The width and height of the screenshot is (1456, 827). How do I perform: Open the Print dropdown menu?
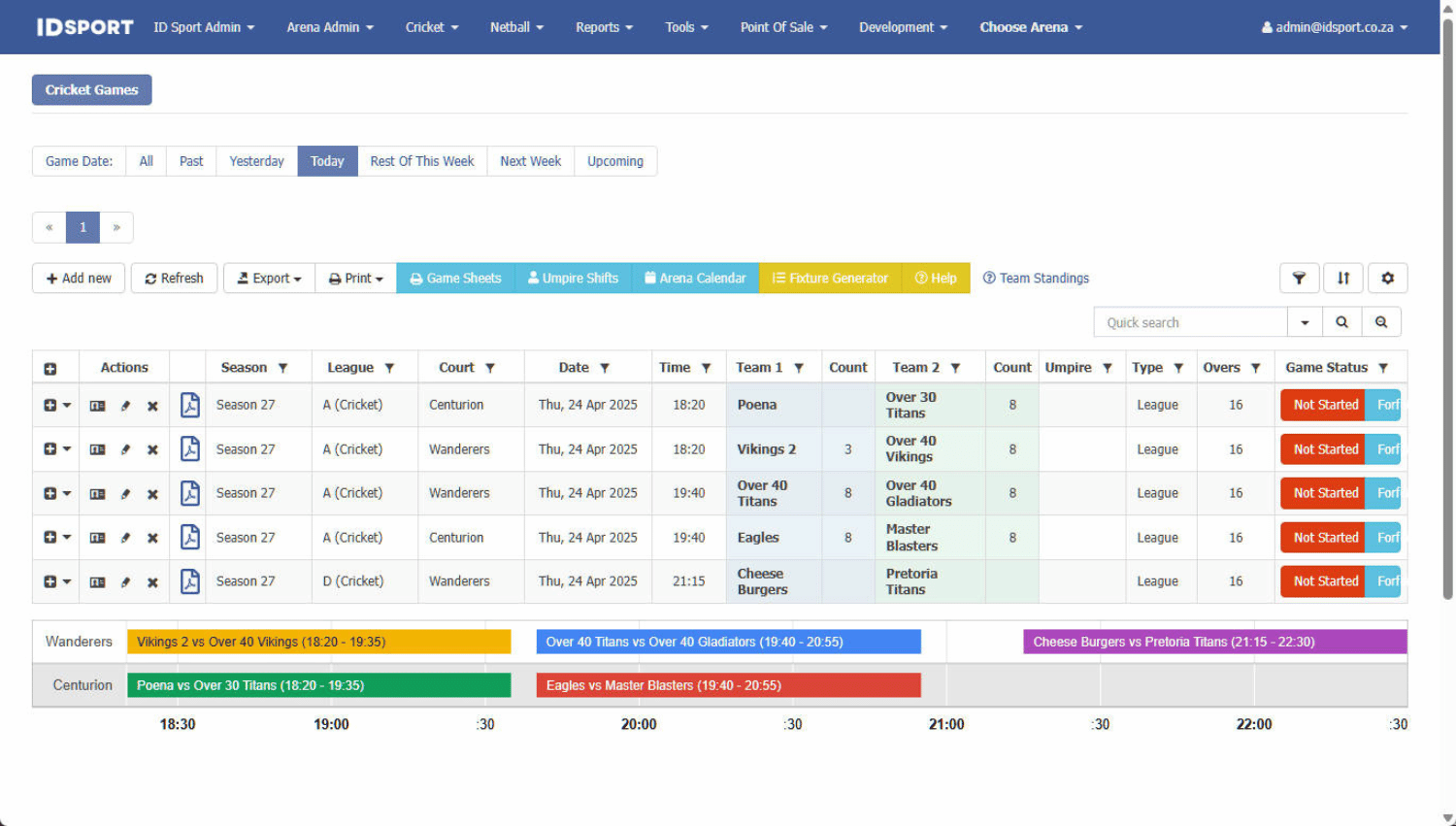coord(355,279)
